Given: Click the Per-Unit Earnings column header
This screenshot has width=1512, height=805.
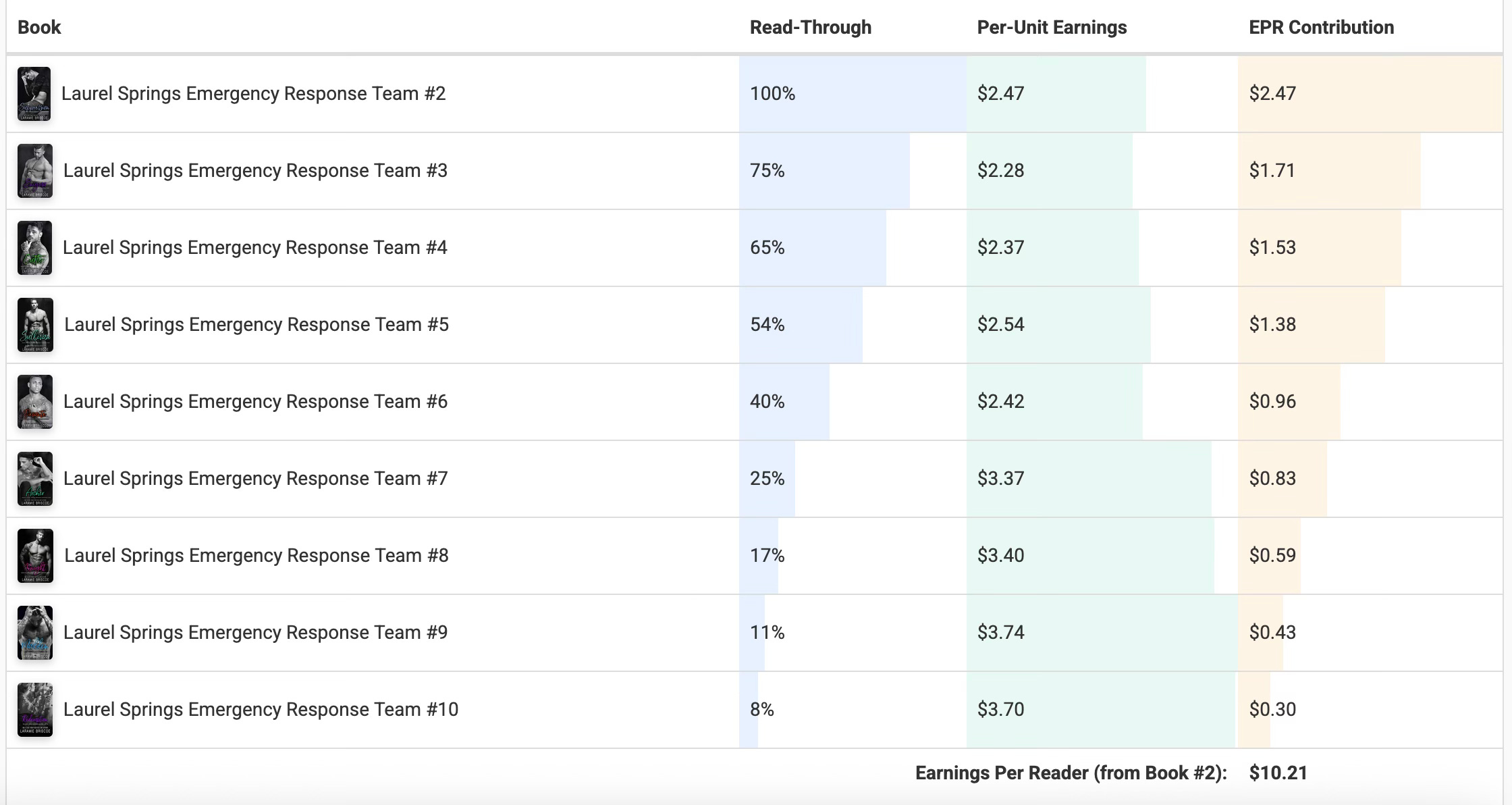Looking at the screenshot, I should pyautogui.click(x=1052, y=27).
